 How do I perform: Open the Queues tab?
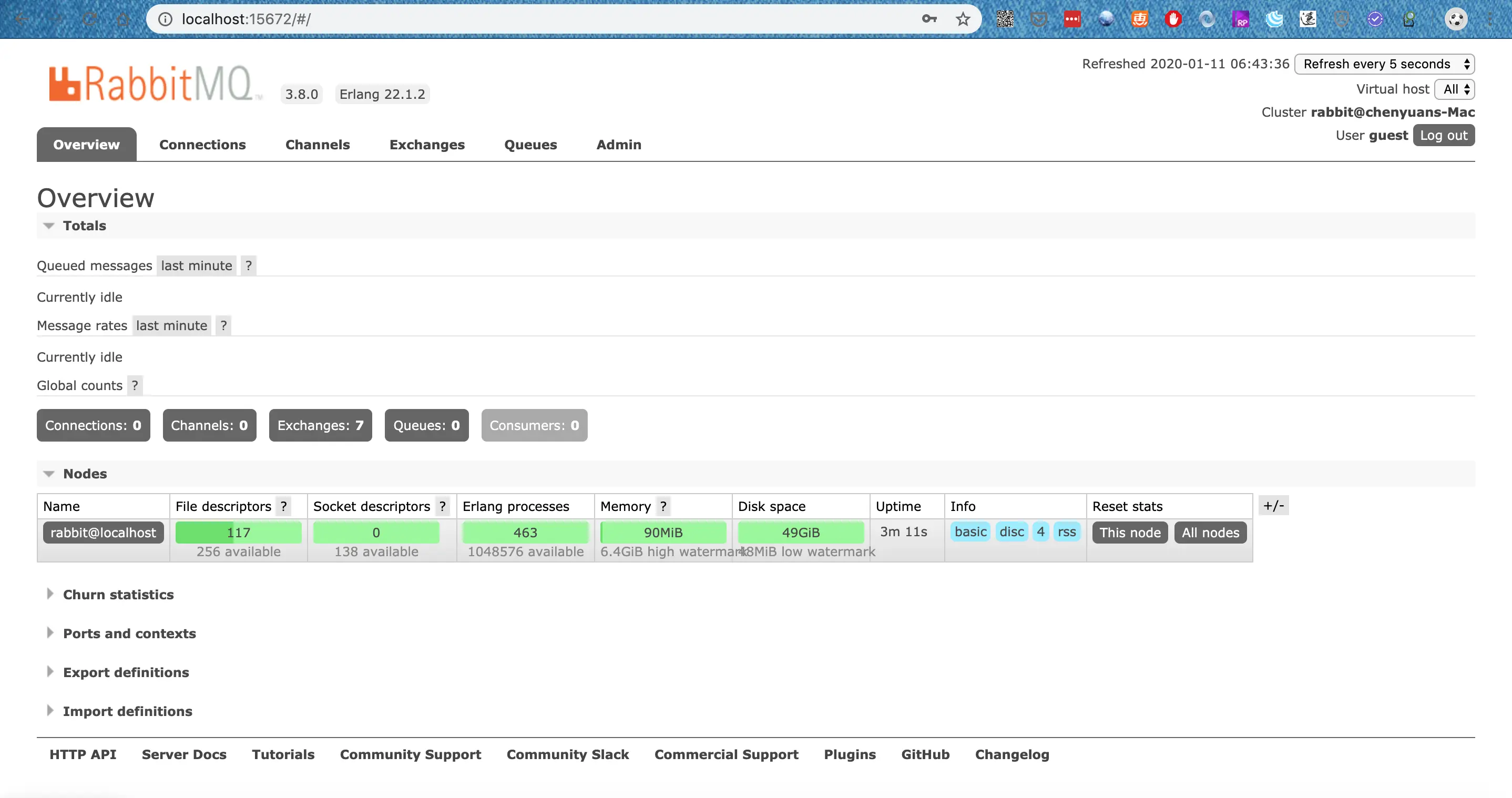tap(530, 145)
